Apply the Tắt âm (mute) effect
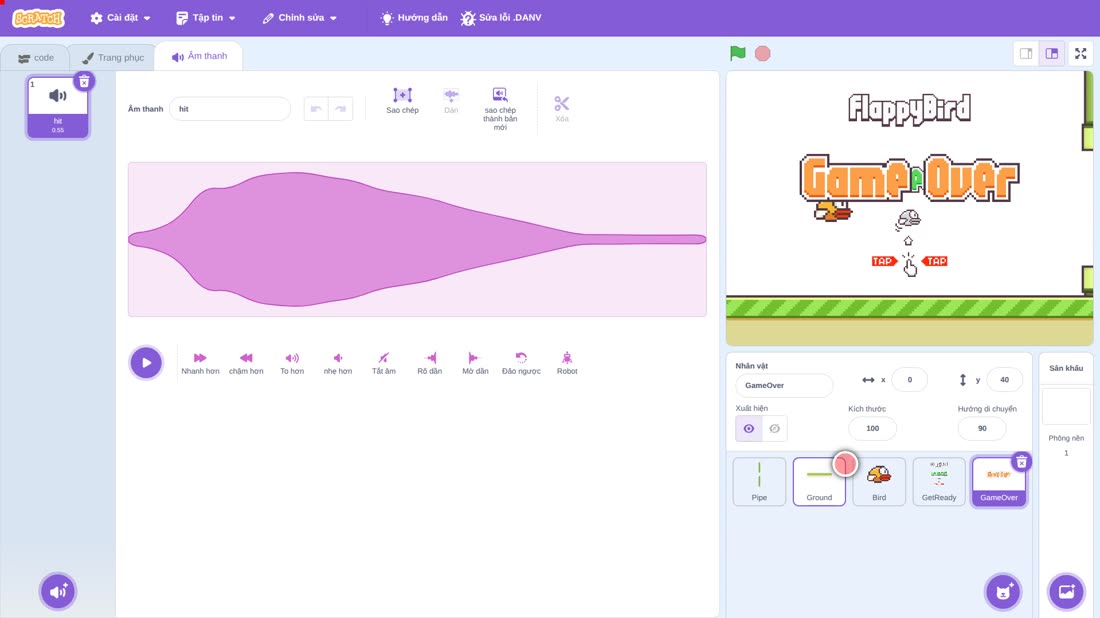 384,363
